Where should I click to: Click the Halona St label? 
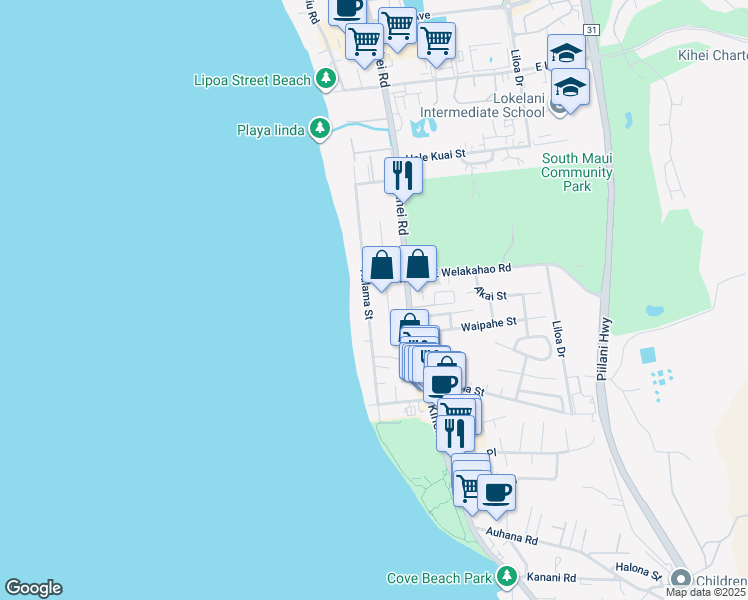(x=639, y=571)
